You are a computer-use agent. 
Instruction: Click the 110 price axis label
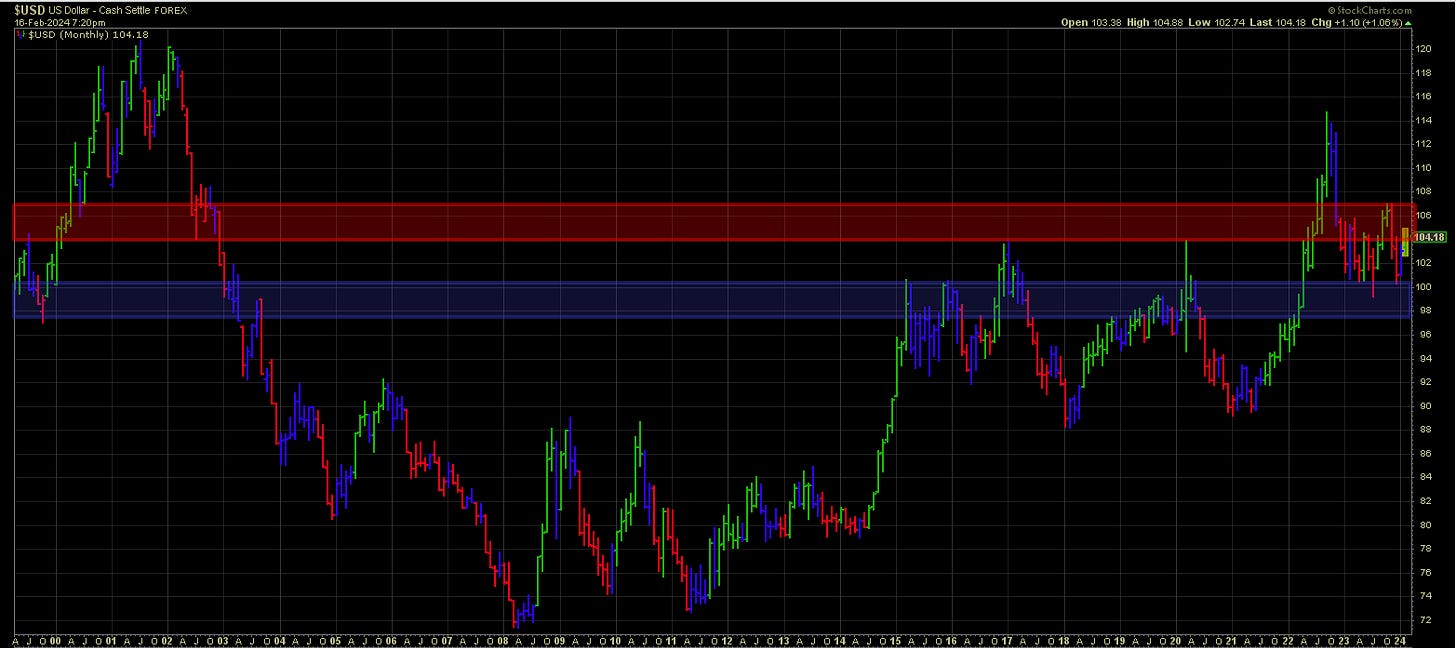[x=1424, y=168]
